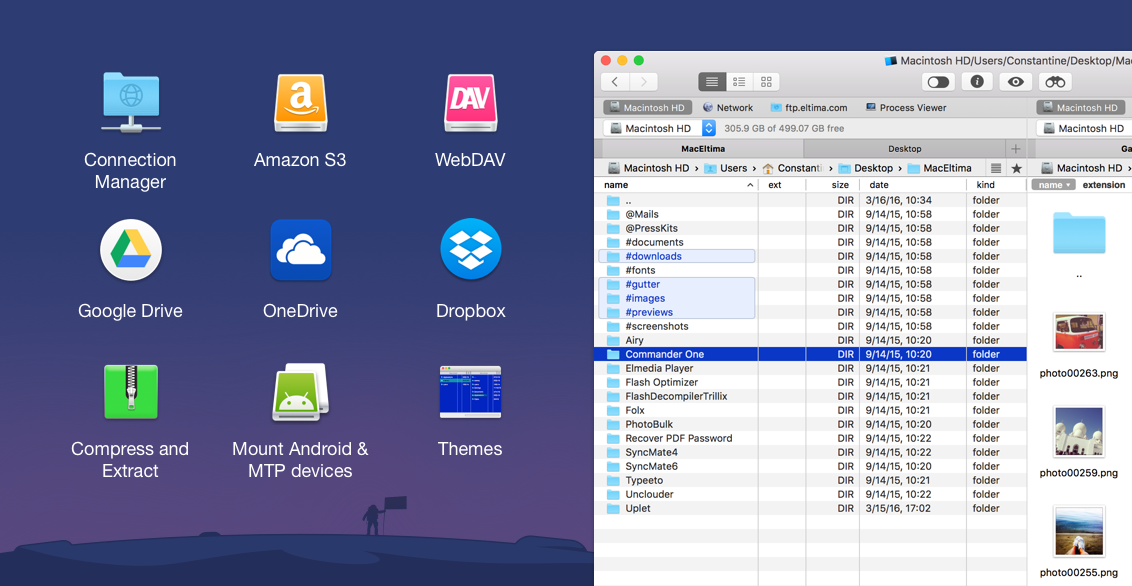The image size is (1132, 586).
Task: Select the #fonts folder
Action: [x=810, y=271]
